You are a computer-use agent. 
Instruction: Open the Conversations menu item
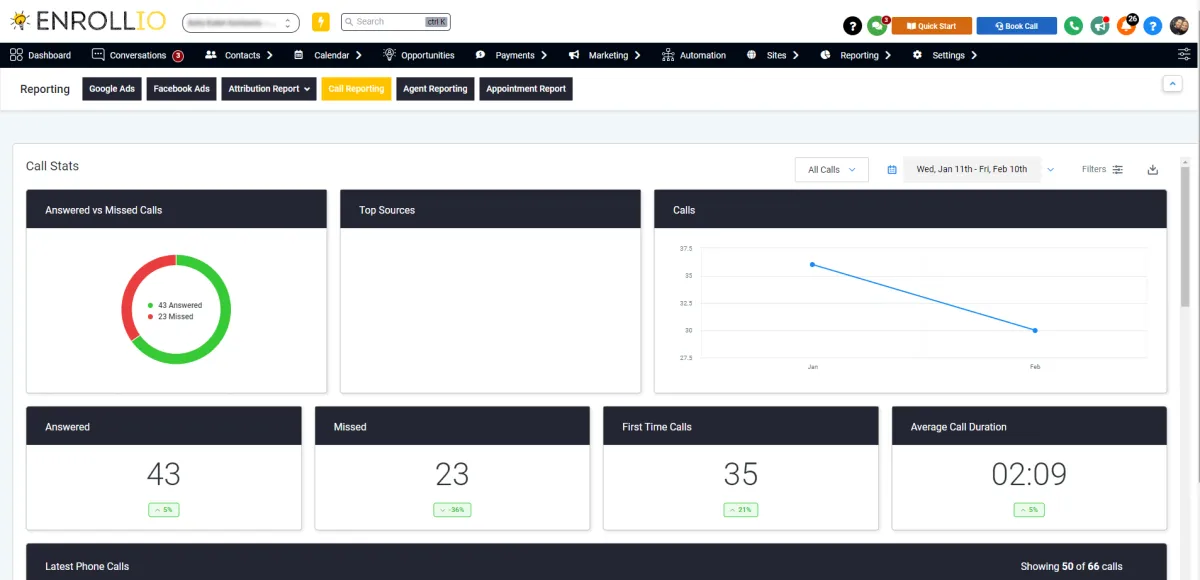point(138,55)
